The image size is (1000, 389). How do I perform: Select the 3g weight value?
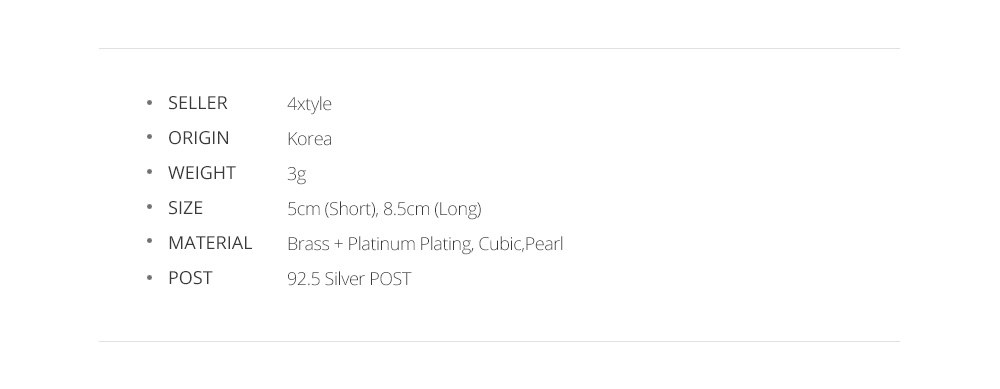[x=297, y=175]
